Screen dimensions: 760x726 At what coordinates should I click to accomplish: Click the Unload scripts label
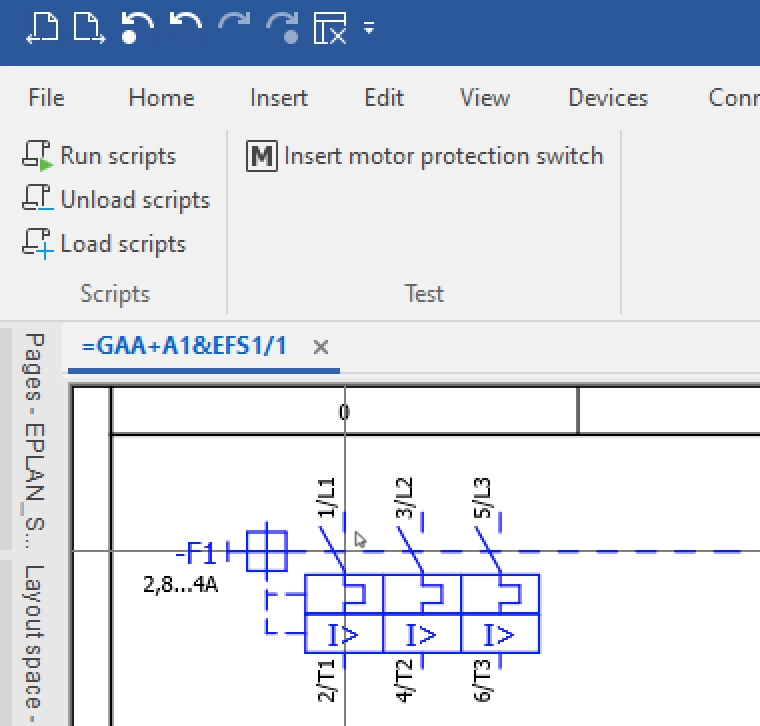tap(135, 200)
